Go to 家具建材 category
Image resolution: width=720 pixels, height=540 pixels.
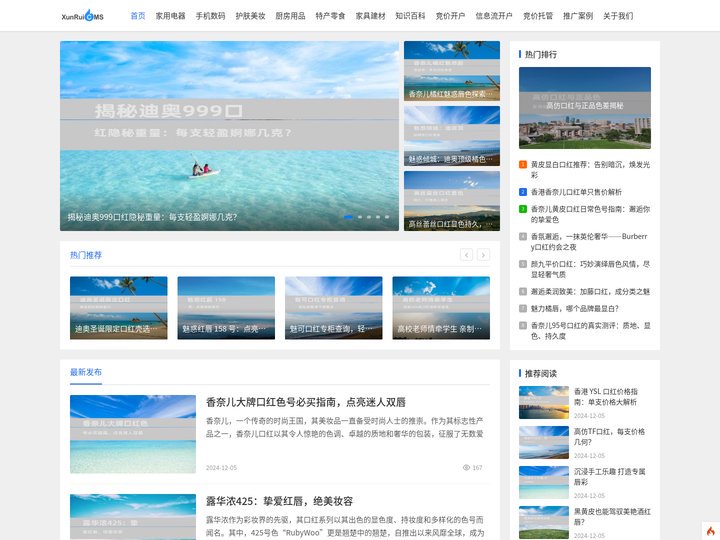click(370, 16)
